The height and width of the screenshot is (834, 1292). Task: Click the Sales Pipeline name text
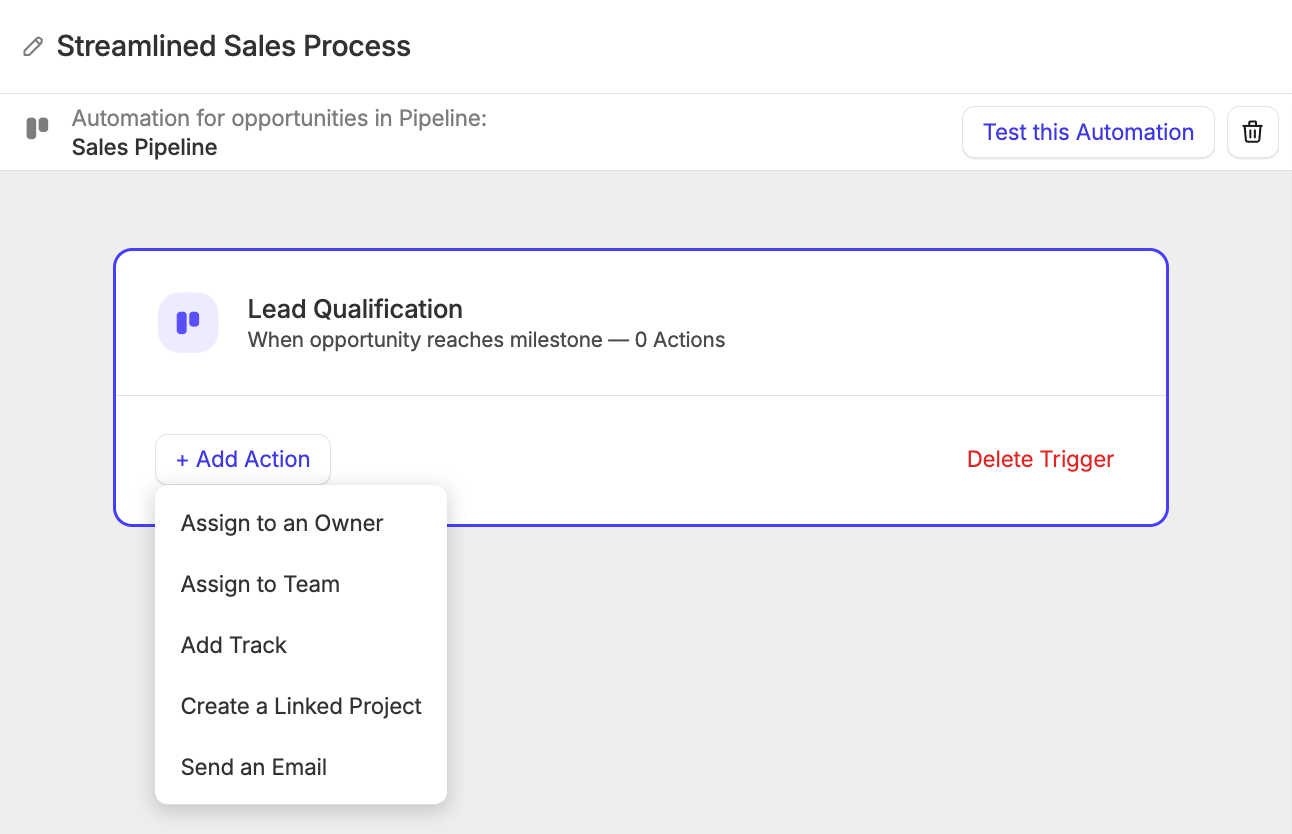point(144,148)
